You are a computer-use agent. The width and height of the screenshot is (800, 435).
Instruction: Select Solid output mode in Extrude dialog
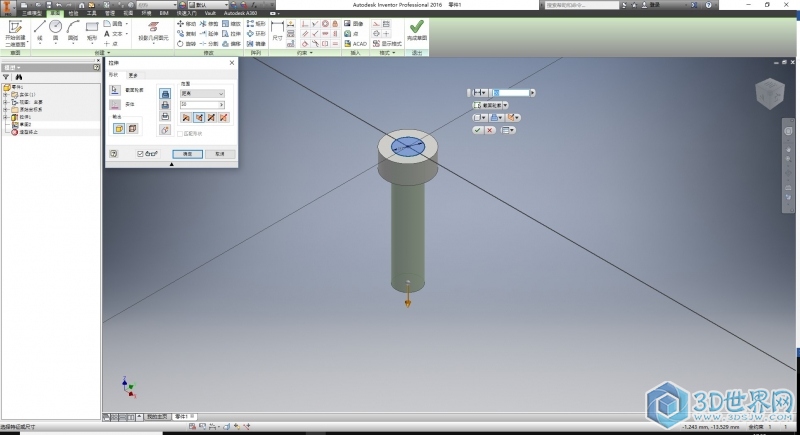point(119,129)
